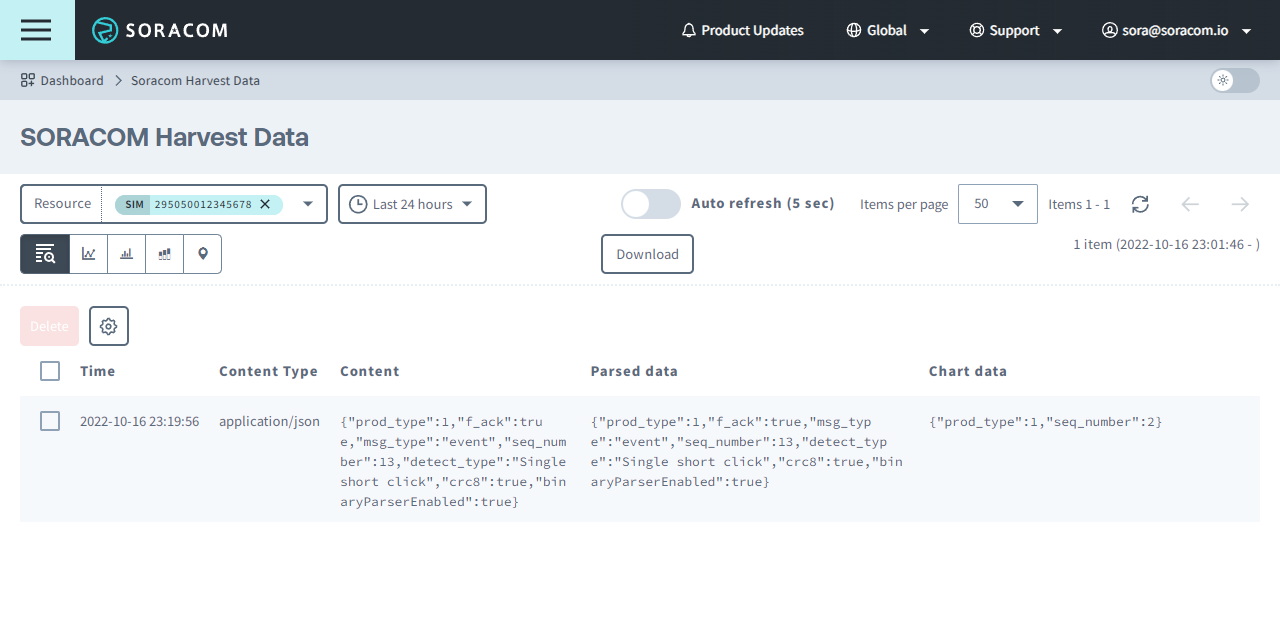Navigate to the Dashboard breadcrumb link
This screenshot has width=1280, height=640.
(x=71, y=80)
